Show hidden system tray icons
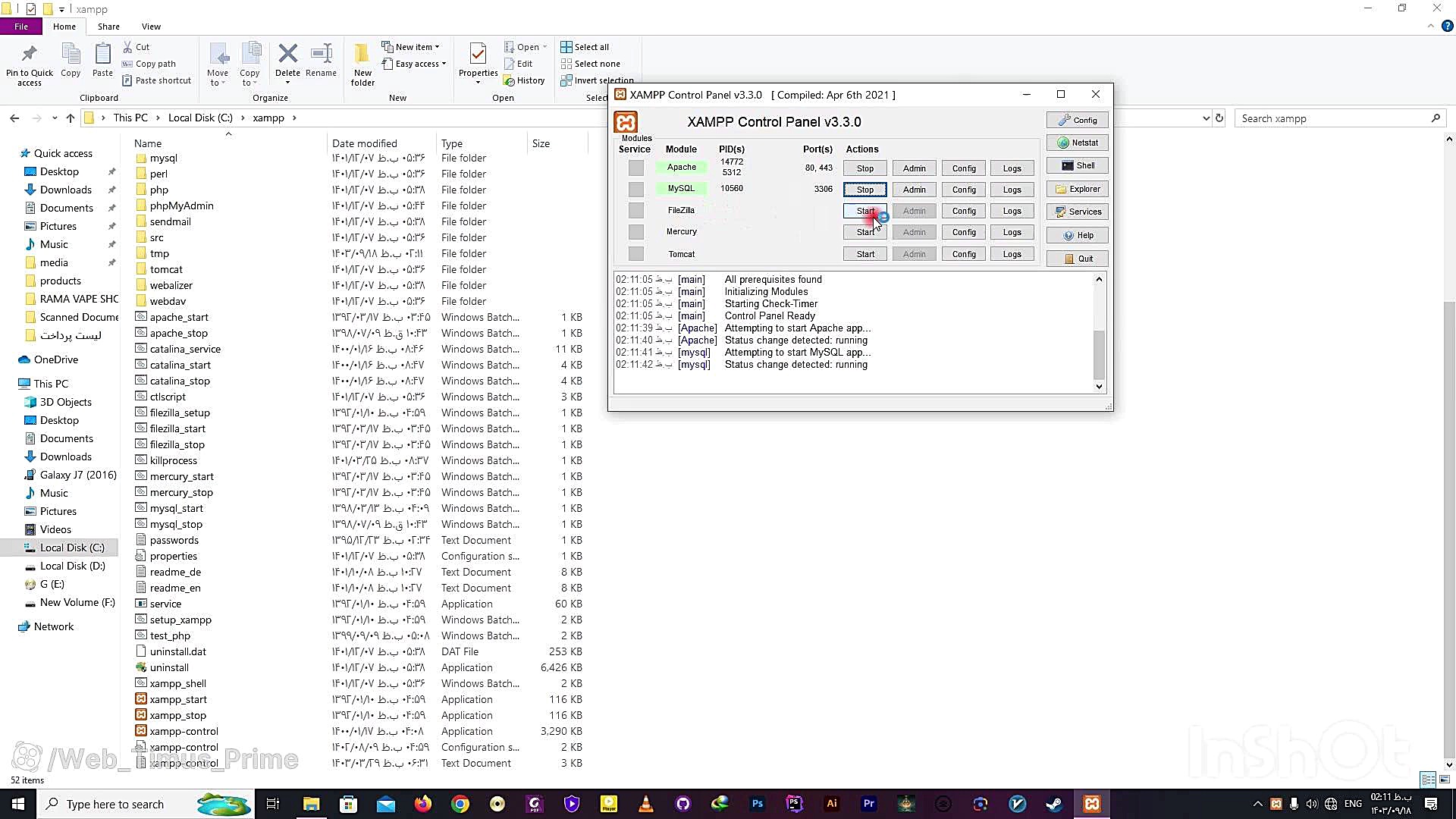Screen dimensions: 1456x819 (1257, 804)
